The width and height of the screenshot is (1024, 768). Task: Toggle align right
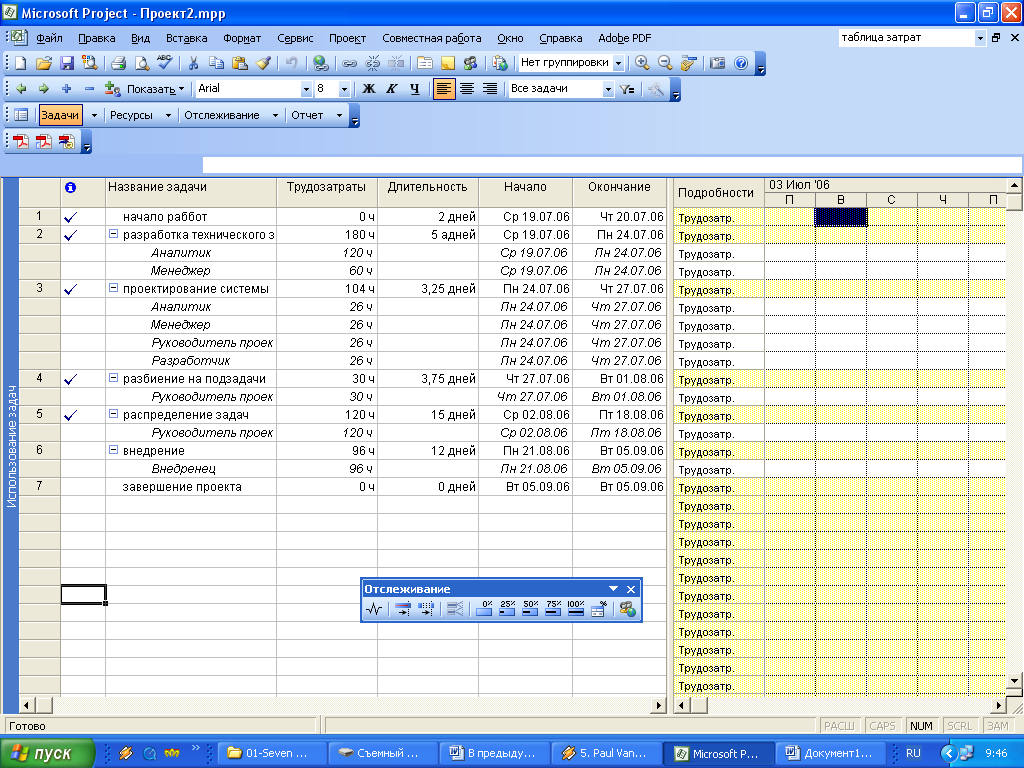point(490,89)
